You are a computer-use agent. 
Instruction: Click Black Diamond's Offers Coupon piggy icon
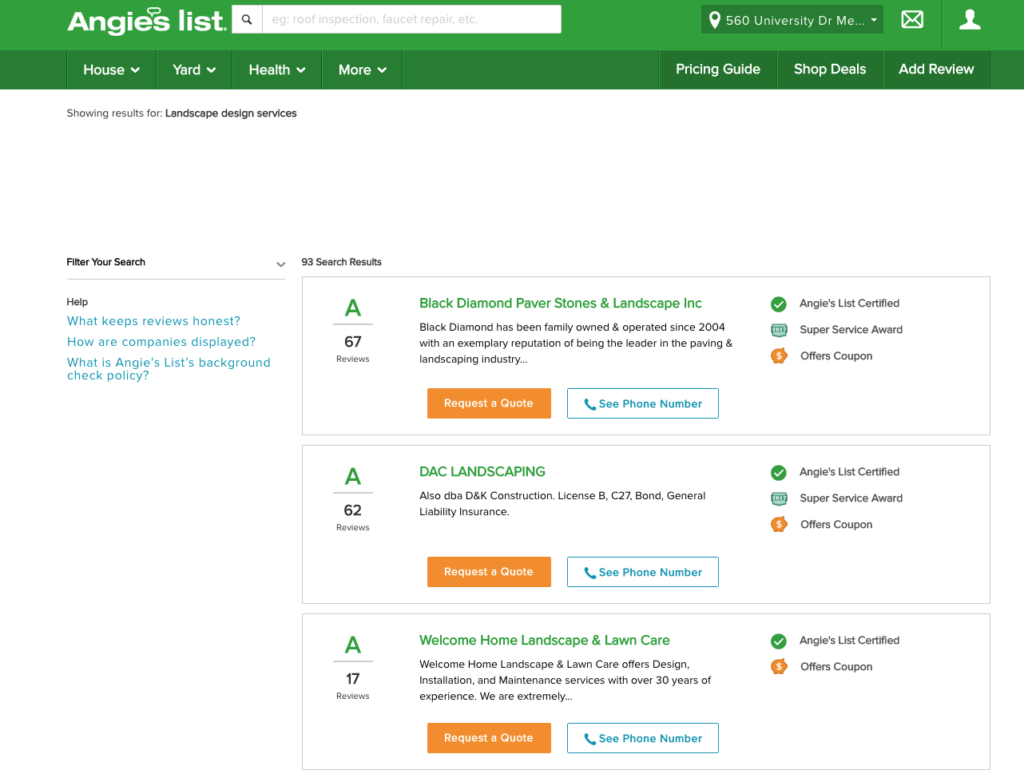pos(778,356)
